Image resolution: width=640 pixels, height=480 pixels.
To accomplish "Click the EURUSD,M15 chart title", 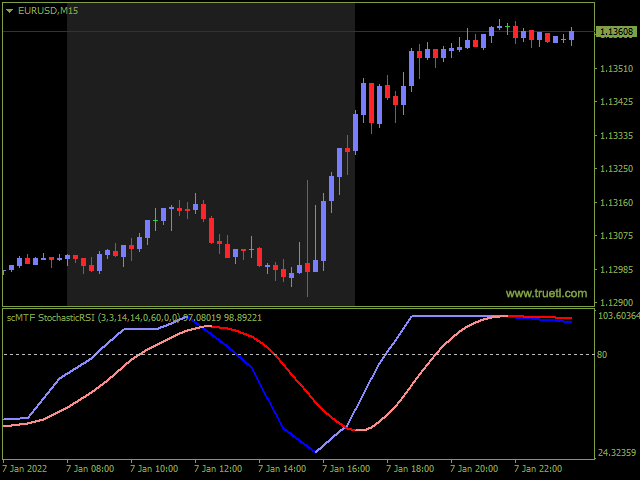I will click(48, 11).
